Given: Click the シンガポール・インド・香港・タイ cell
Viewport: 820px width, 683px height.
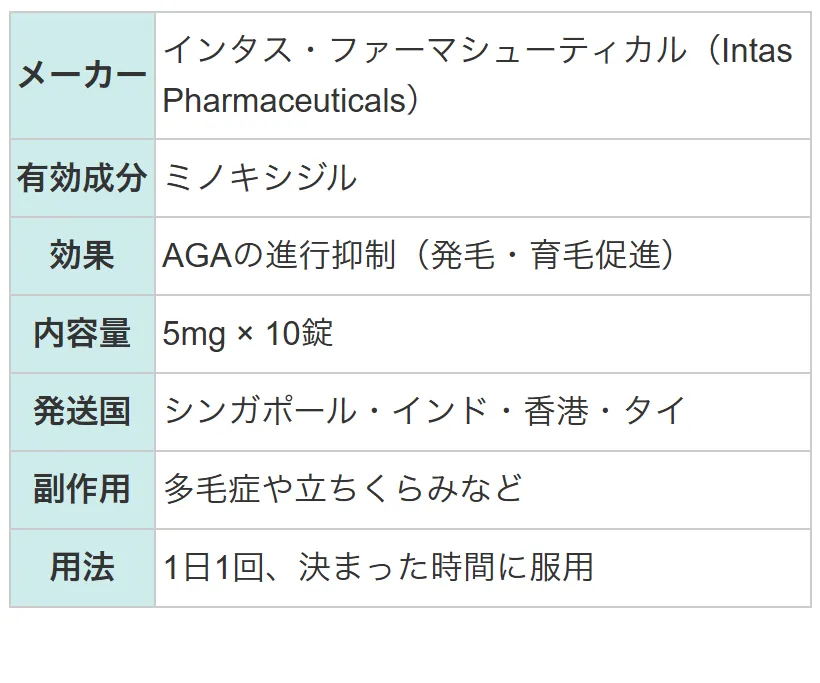Looking at the screenshot, I should click(483, 412).
